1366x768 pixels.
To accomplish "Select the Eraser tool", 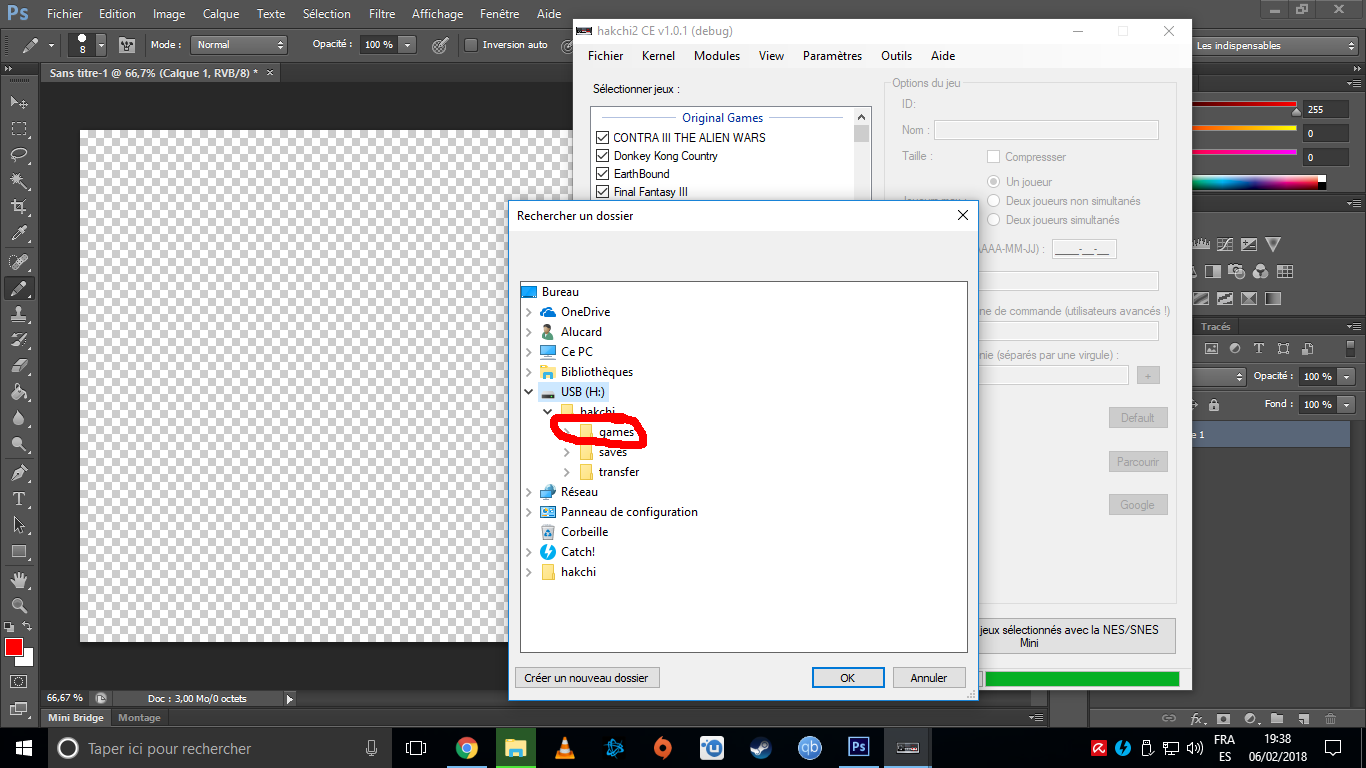I will click(x=19, y=366).
